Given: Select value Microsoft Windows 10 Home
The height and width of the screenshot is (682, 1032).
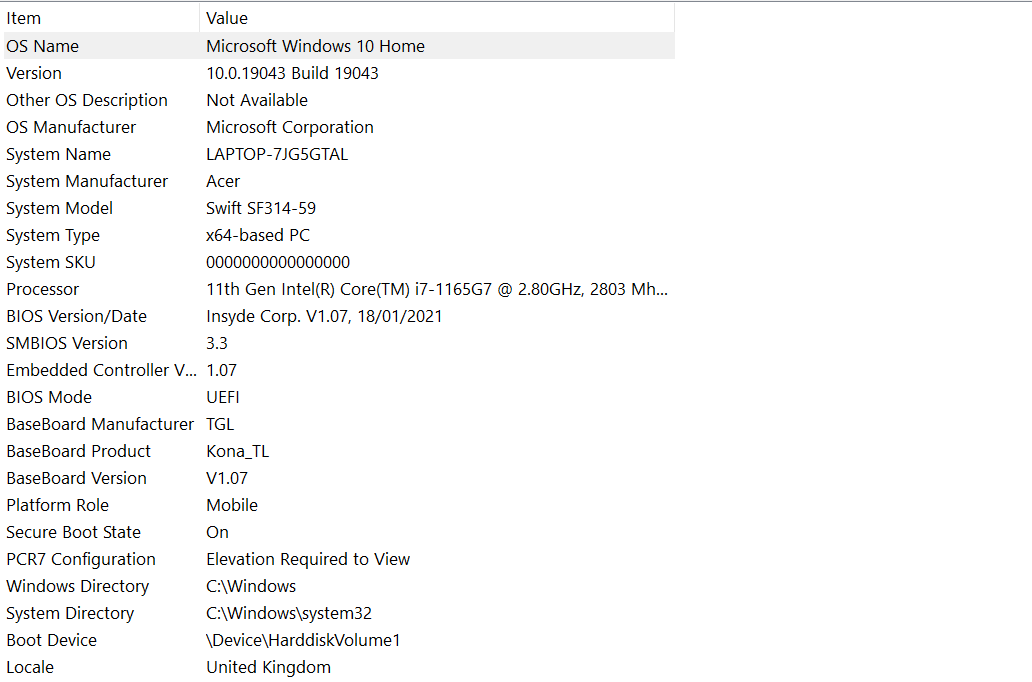Looking at the screenshot, I should [x=315, y=46].
